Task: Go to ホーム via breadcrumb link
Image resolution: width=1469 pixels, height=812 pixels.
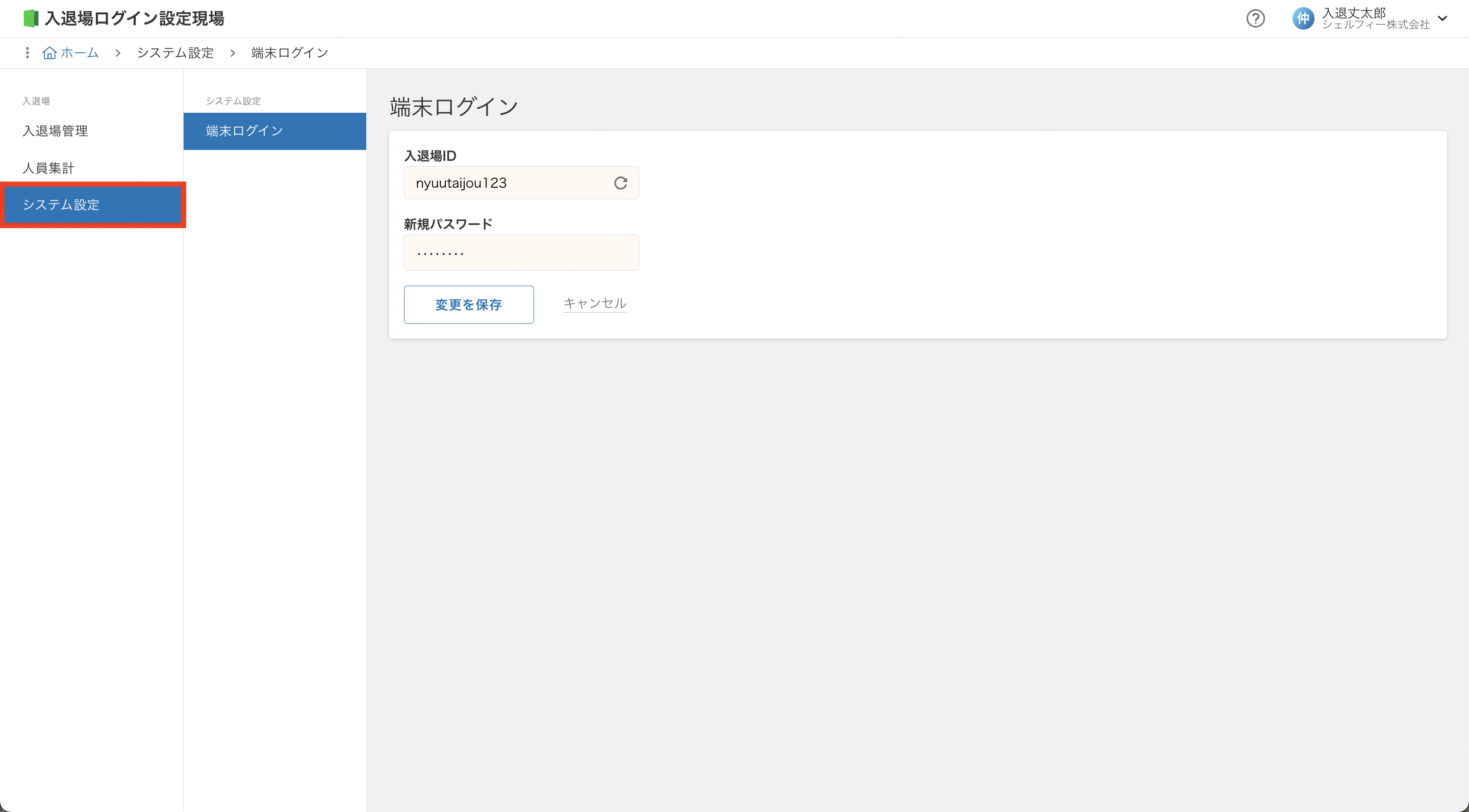Action: (80, 53)
